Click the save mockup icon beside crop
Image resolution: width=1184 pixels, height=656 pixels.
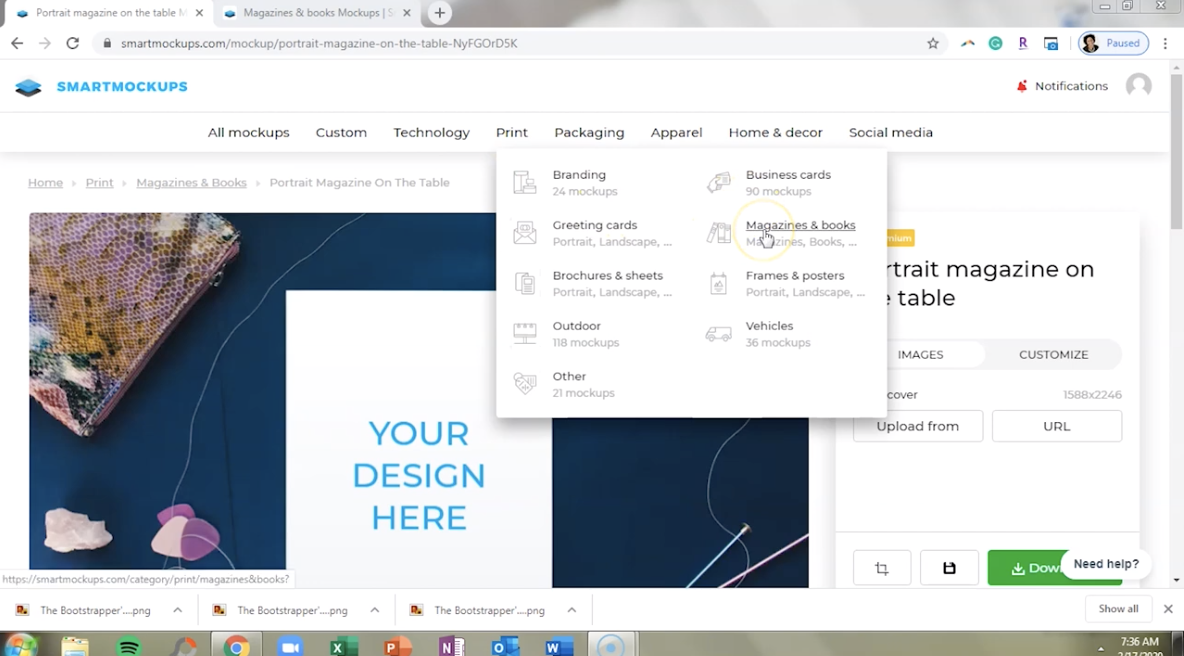click(948, 567)
